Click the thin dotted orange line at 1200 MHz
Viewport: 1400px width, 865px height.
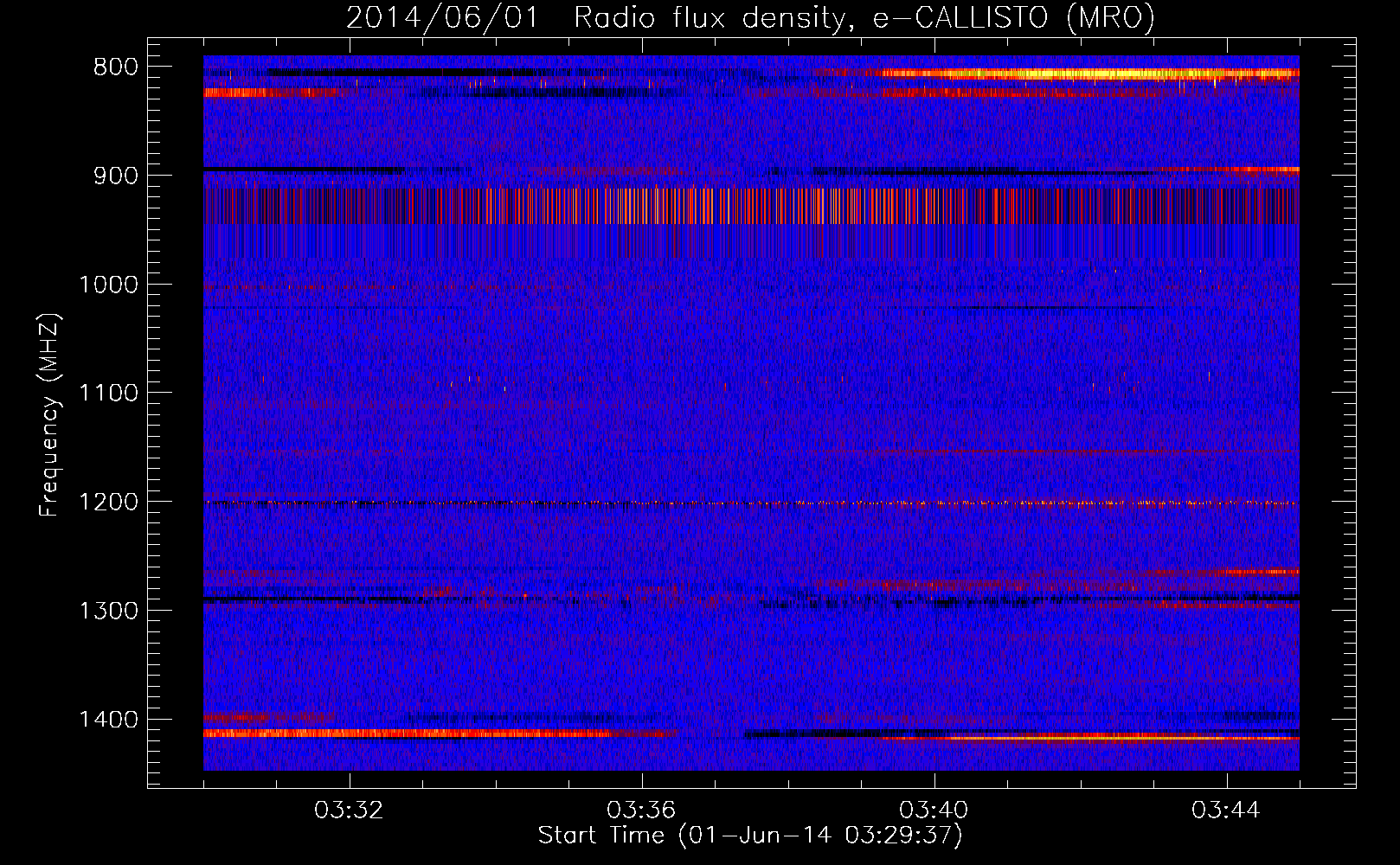pos(751,503)
